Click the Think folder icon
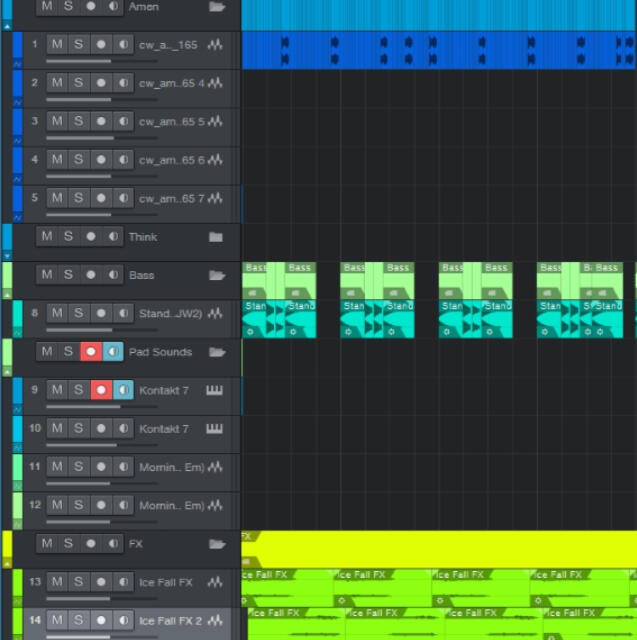 pos(215,237)
